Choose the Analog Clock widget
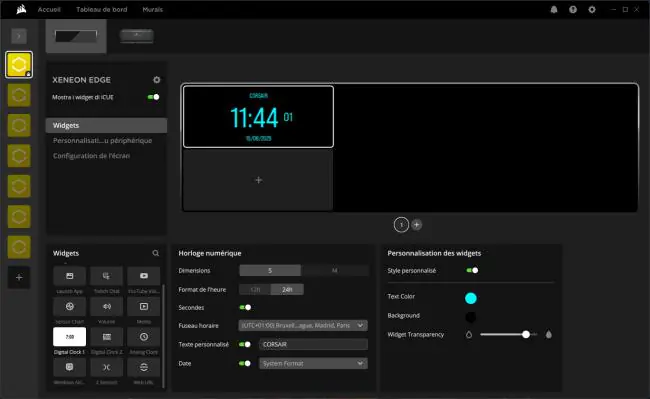Image resolution: width=650 pixels, height=399 pixels. pos(143,337)
